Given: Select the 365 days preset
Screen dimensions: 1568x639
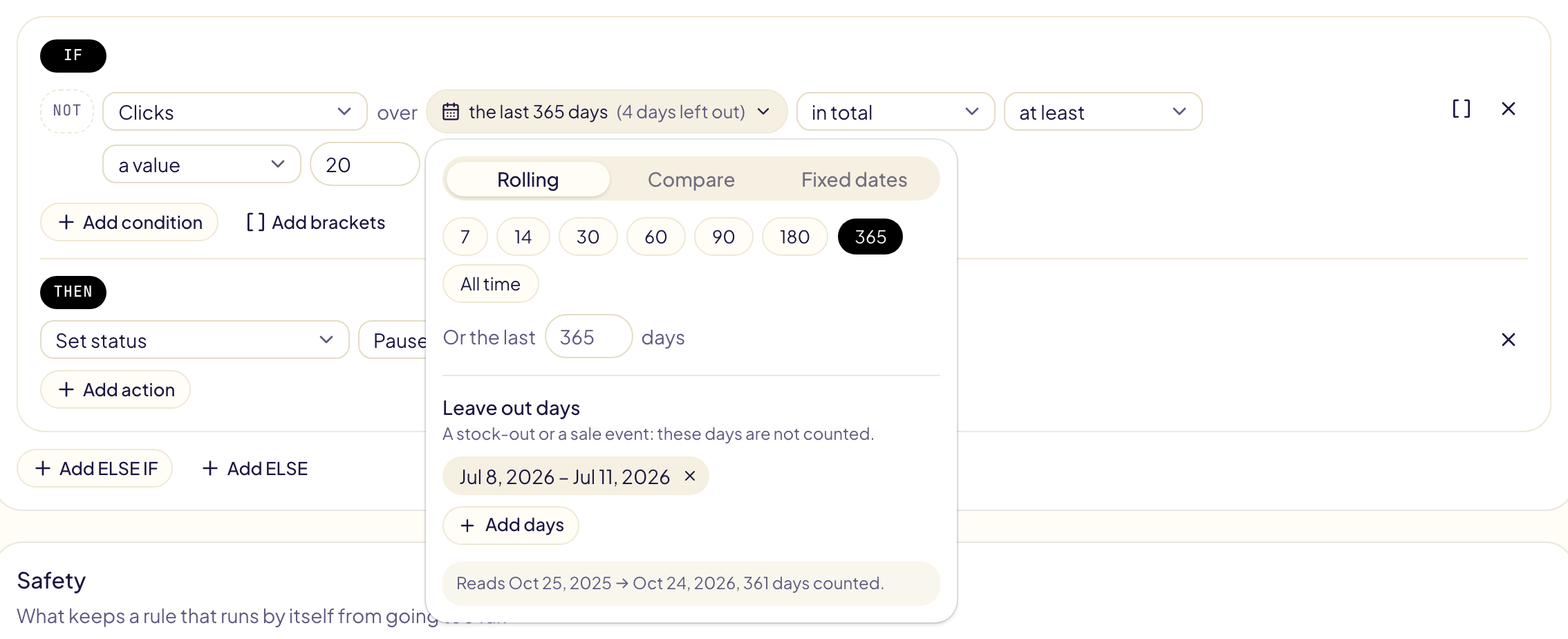Looking at the screenshot, I should [x=870, y=237].
